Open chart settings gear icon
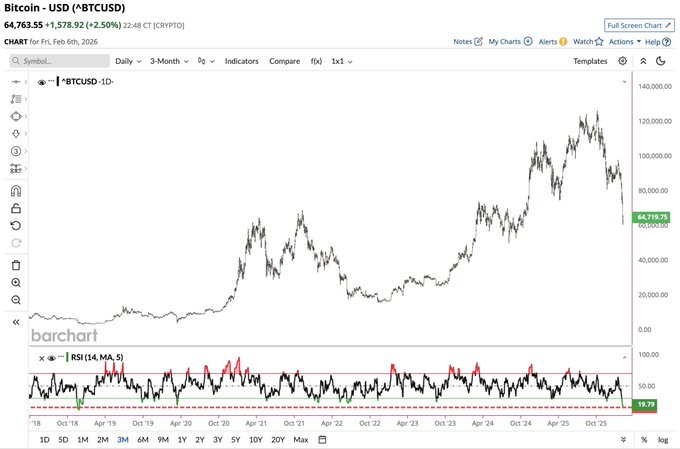 click(x=622, y=61)
